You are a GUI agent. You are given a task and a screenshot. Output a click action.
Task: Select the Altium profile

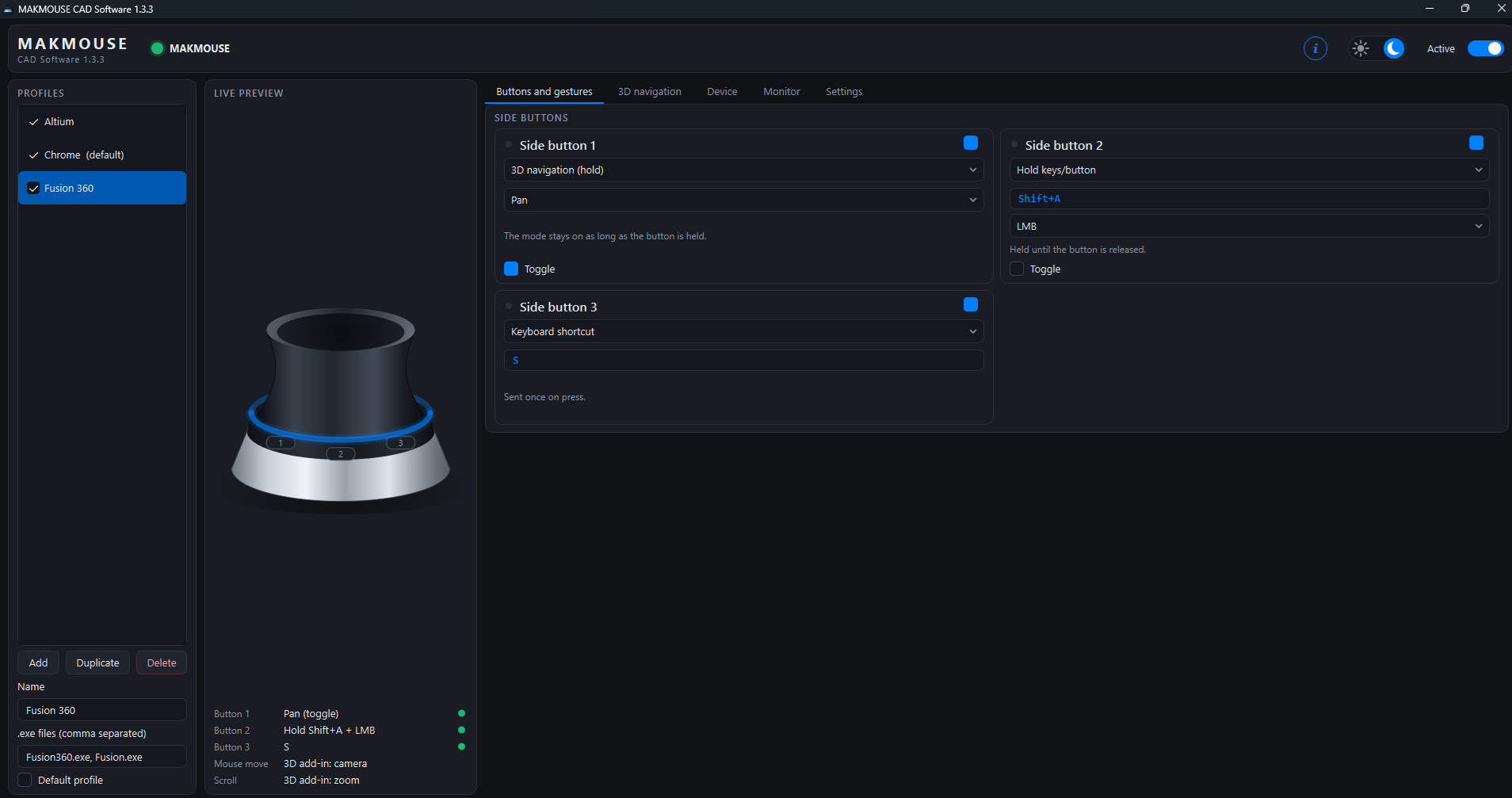click(102, 121)
